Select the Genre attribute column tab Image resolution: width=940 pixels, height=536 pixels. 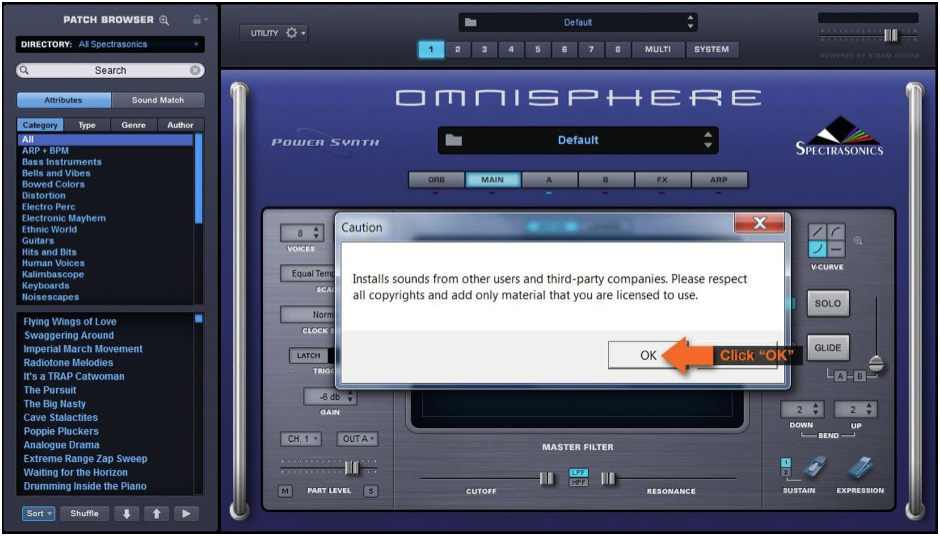point(133,125)
